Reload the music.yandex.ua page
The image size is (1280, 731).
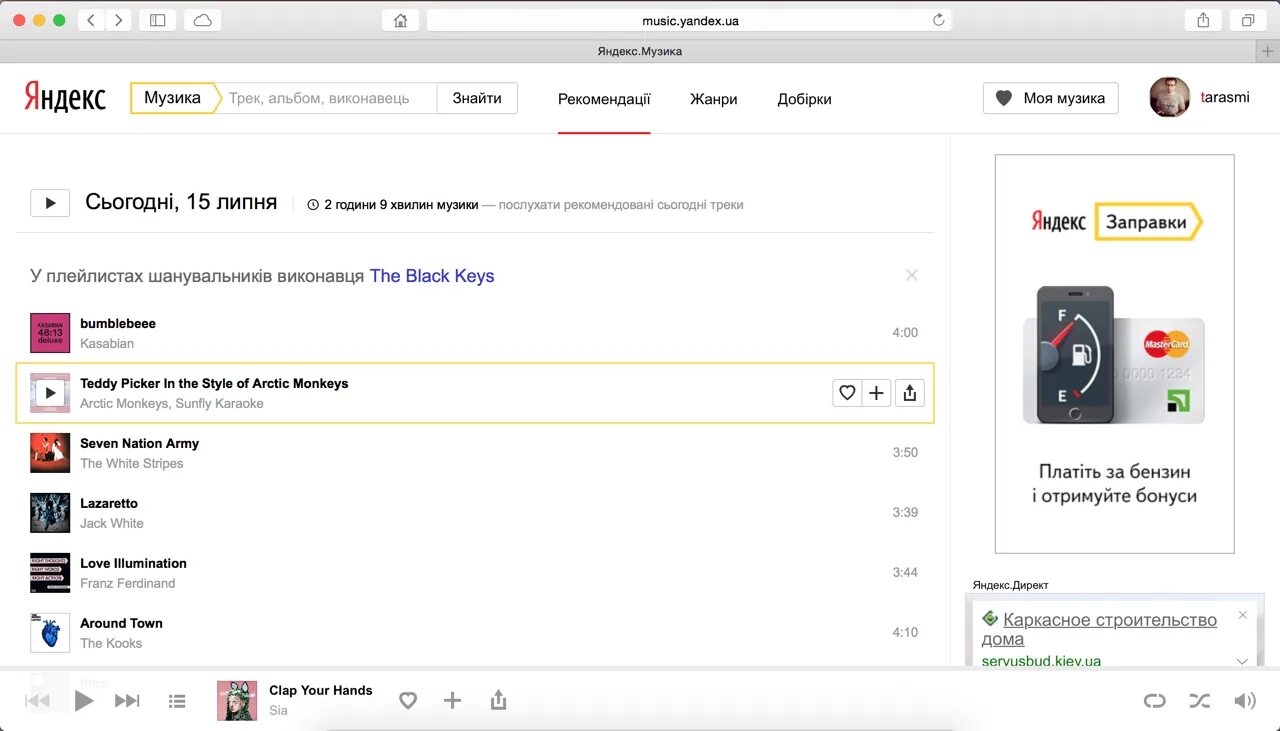click(938, 20)
